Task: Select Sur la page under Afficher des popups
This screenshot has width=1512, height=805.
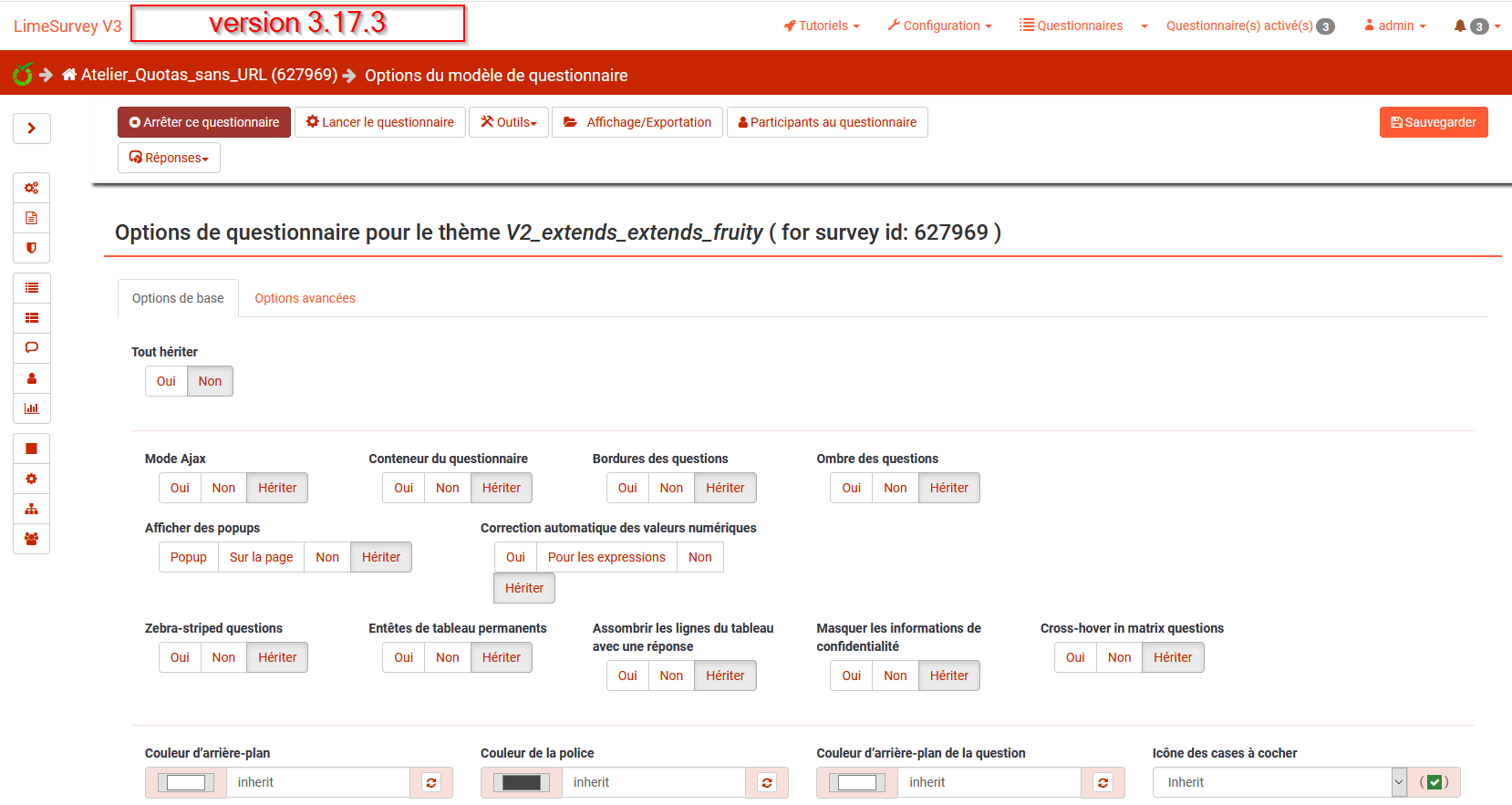Action: click(x=262, y=557)
